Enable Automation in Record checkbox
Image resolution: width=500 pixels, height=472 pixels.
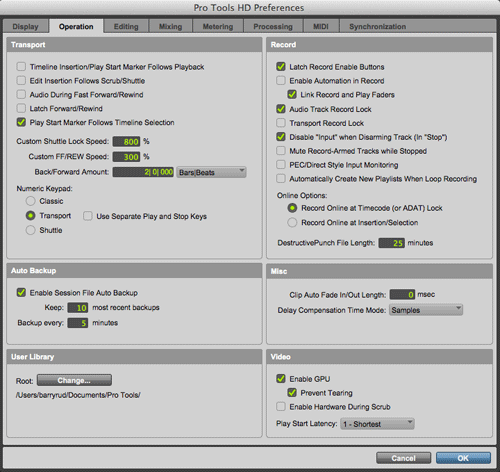[x=281, y=81]
